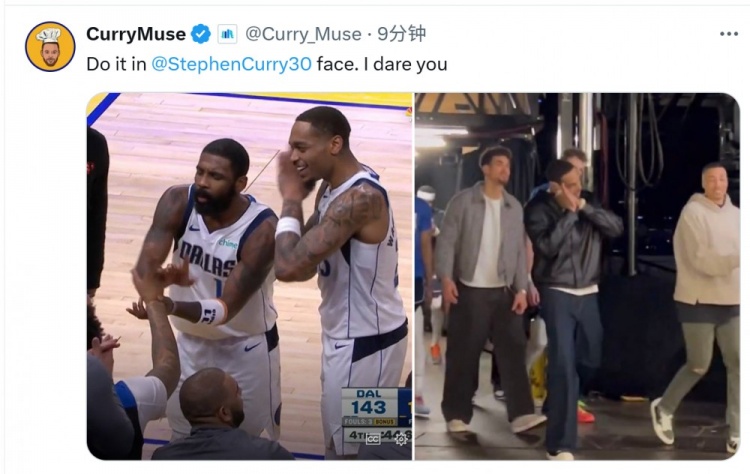Open the right tunnel walkway photo

click(x=577, y=276)
